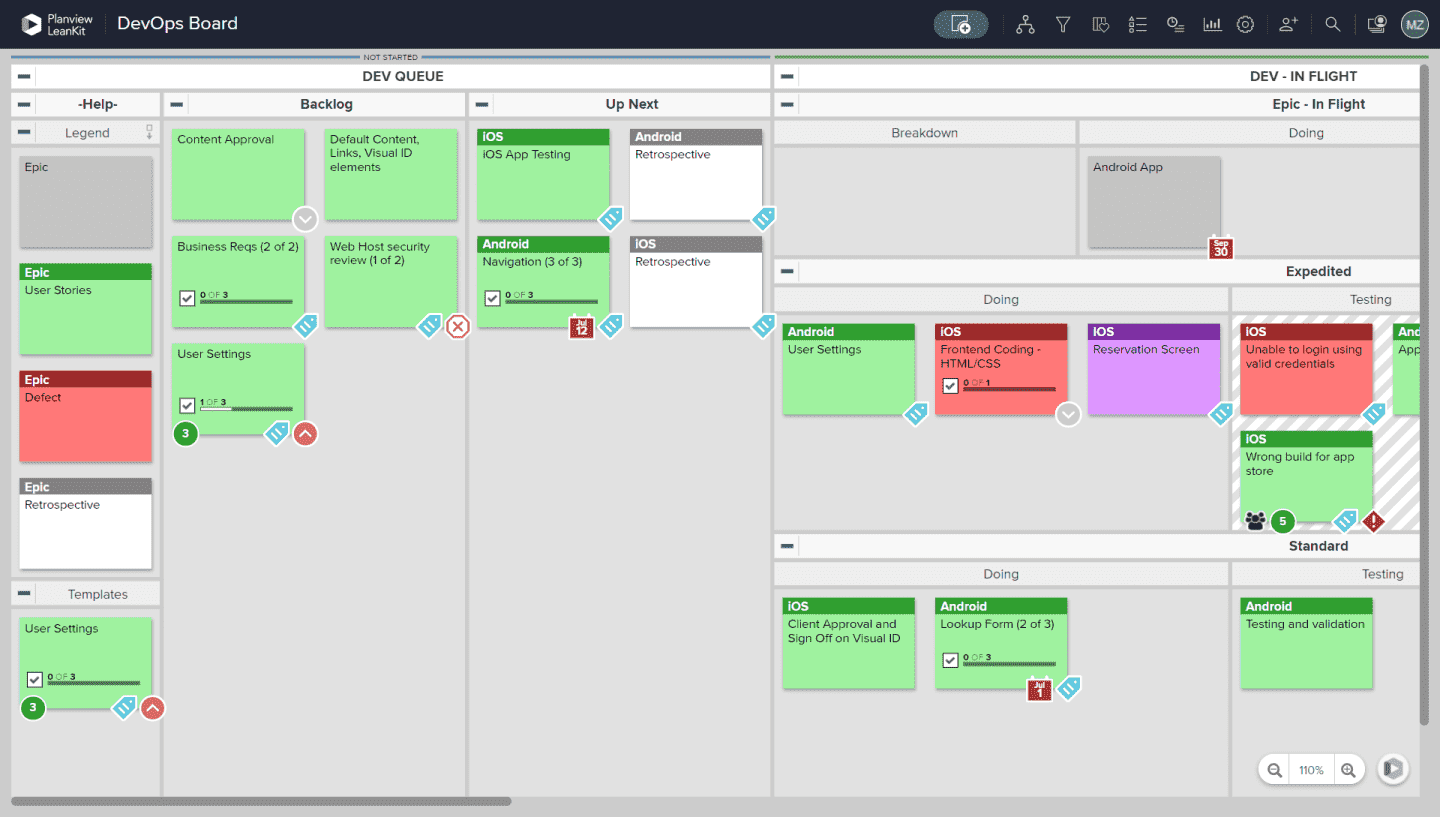Click the card connections hierarchy icon
This screenshot has width=1440, height=817.
pos(1025,24)
